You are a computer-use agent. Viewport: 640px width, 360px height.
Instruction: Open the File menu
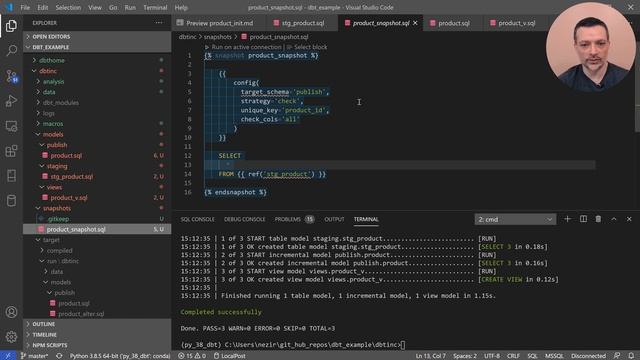[25, 7]
